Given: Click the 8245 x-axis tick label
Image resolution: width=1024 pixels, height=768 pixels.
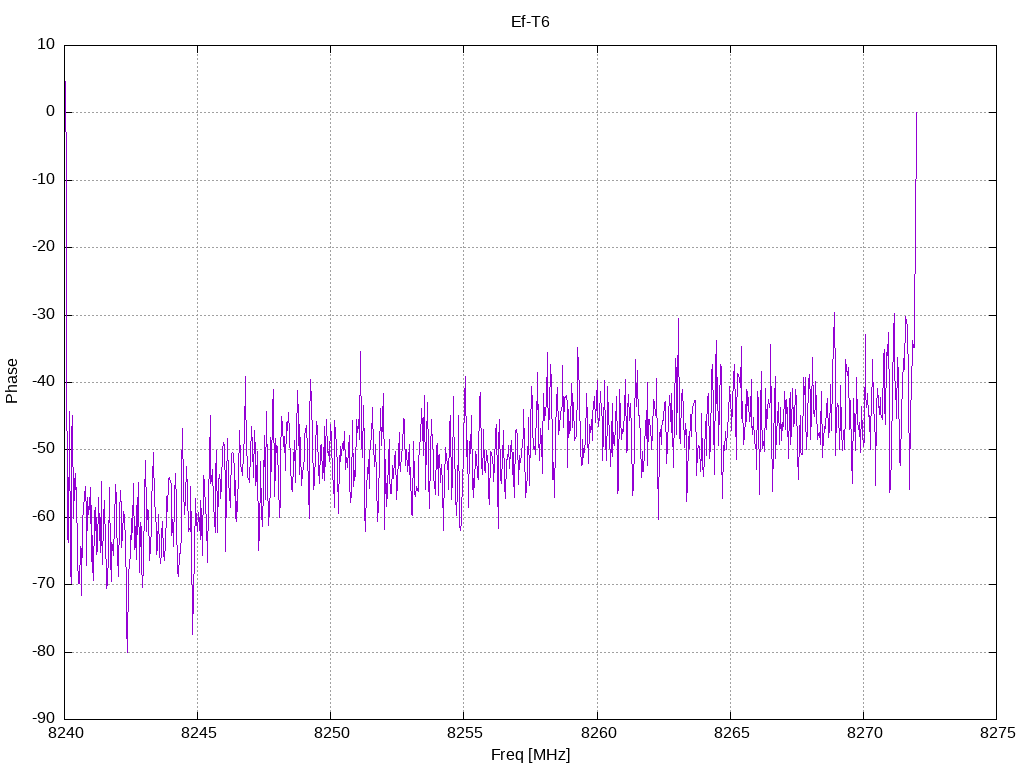Looking at the screenshot, I should point(199,733).
